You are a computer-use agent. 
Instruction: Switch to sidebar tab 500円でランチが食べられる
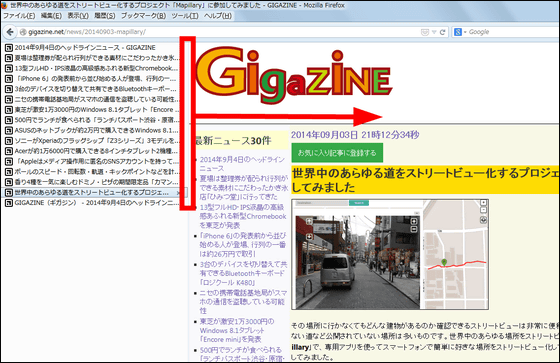pos(92,120)
